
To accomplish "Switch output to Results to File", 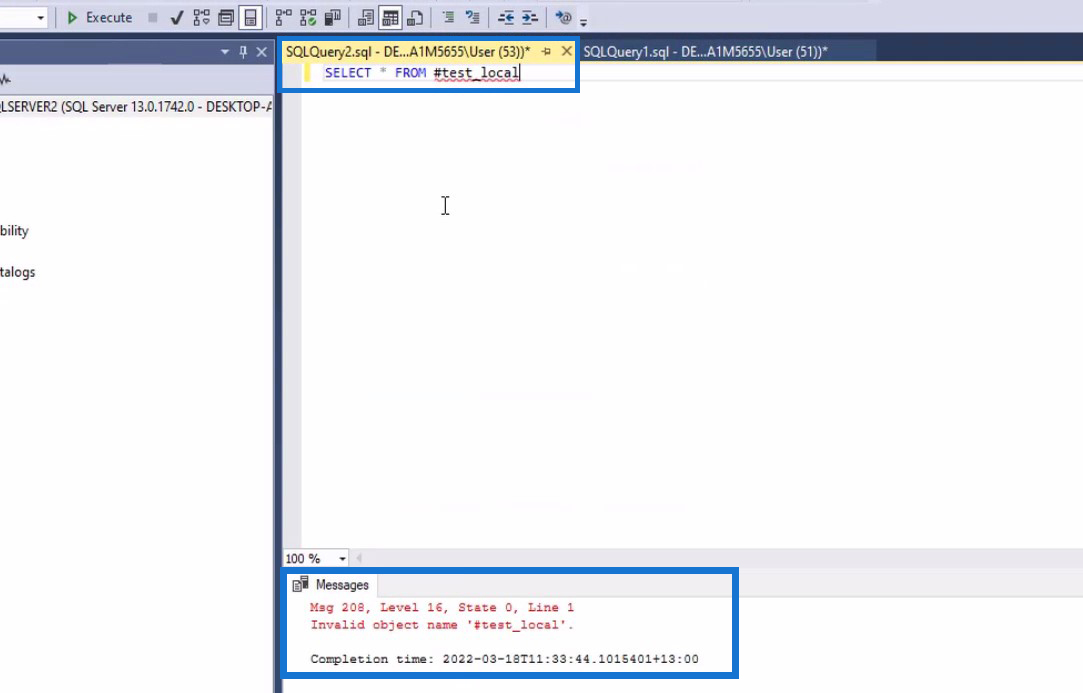I will [415, 17].
